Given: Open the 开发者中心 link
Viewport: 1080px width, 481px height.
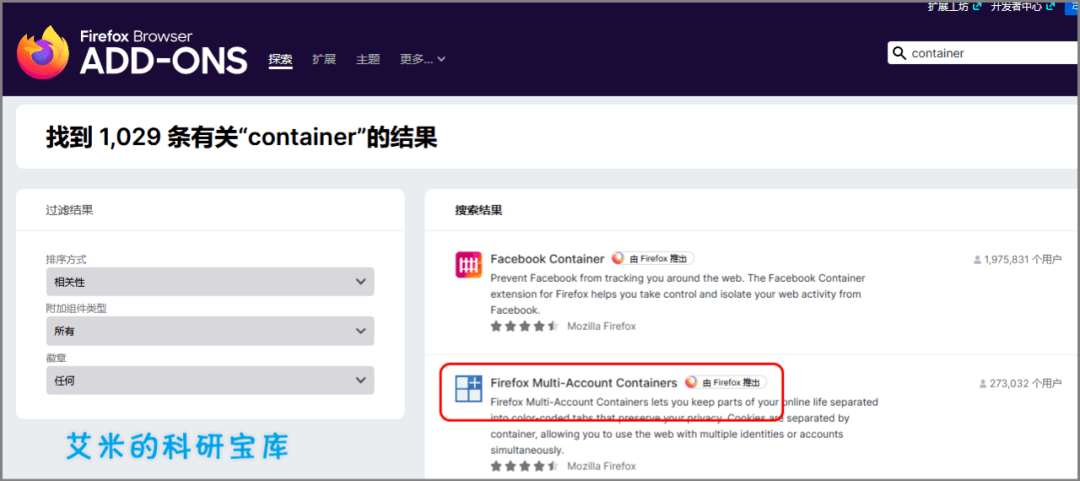Looking at the screenshot, I should pos(1022,6).
